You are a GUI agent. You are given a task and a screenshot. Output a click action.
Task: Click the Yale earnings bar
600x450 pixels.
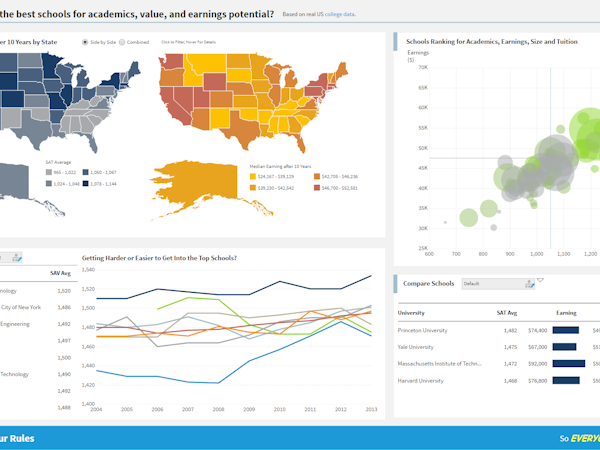[564, 347]
